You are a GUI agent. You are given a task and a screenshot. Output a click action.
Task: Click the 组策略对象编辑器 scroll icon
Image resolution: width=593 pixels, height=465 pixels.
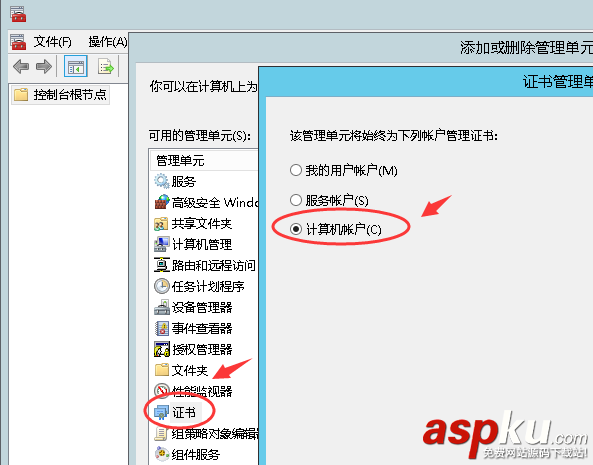(161, 434)
